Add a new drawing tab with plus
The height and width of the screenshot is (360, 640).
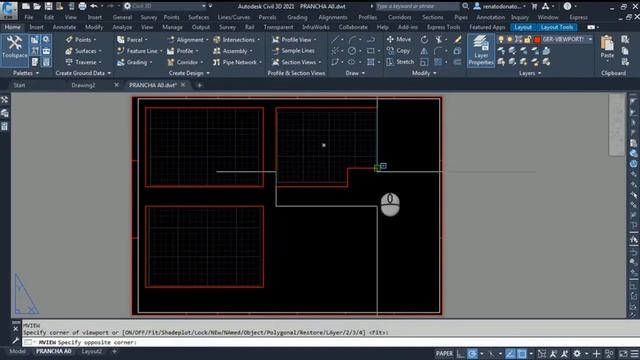click(200, 85)
